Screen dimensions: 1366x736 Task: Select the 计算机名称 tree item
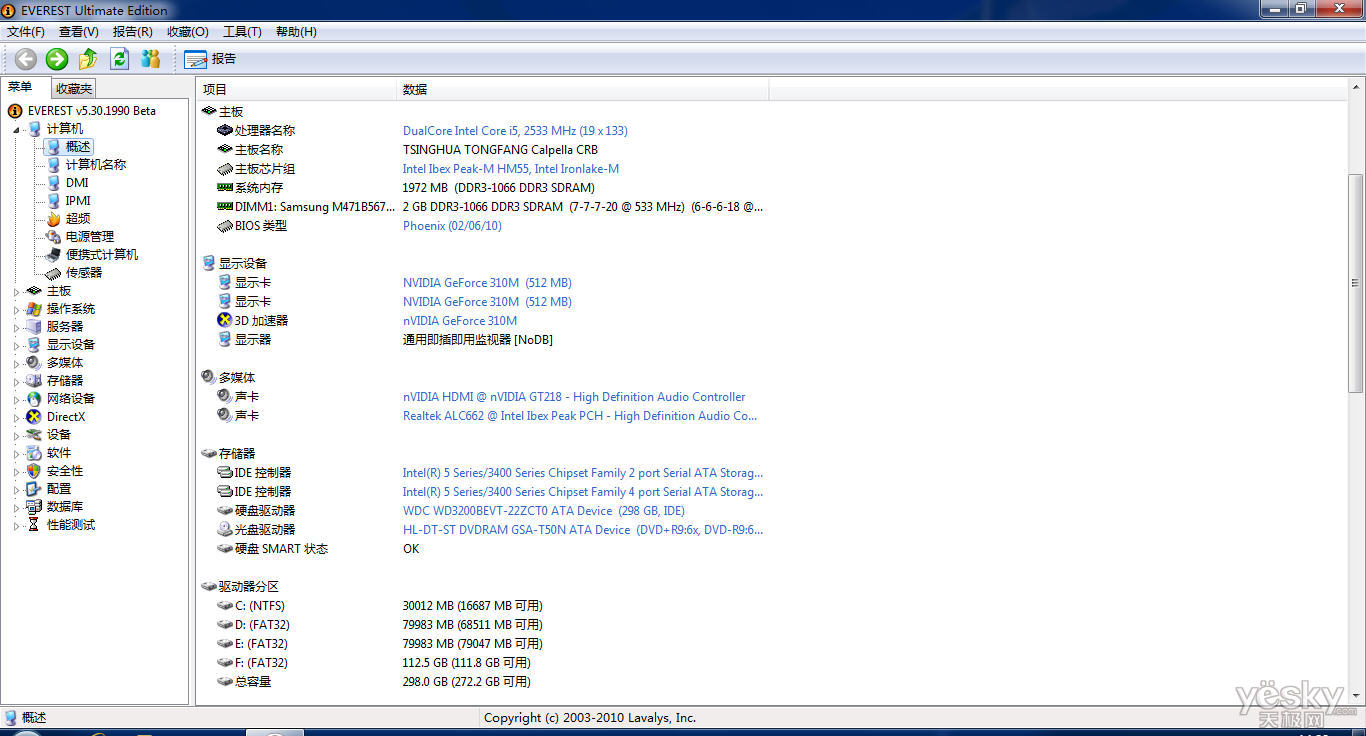click(96, 165)
